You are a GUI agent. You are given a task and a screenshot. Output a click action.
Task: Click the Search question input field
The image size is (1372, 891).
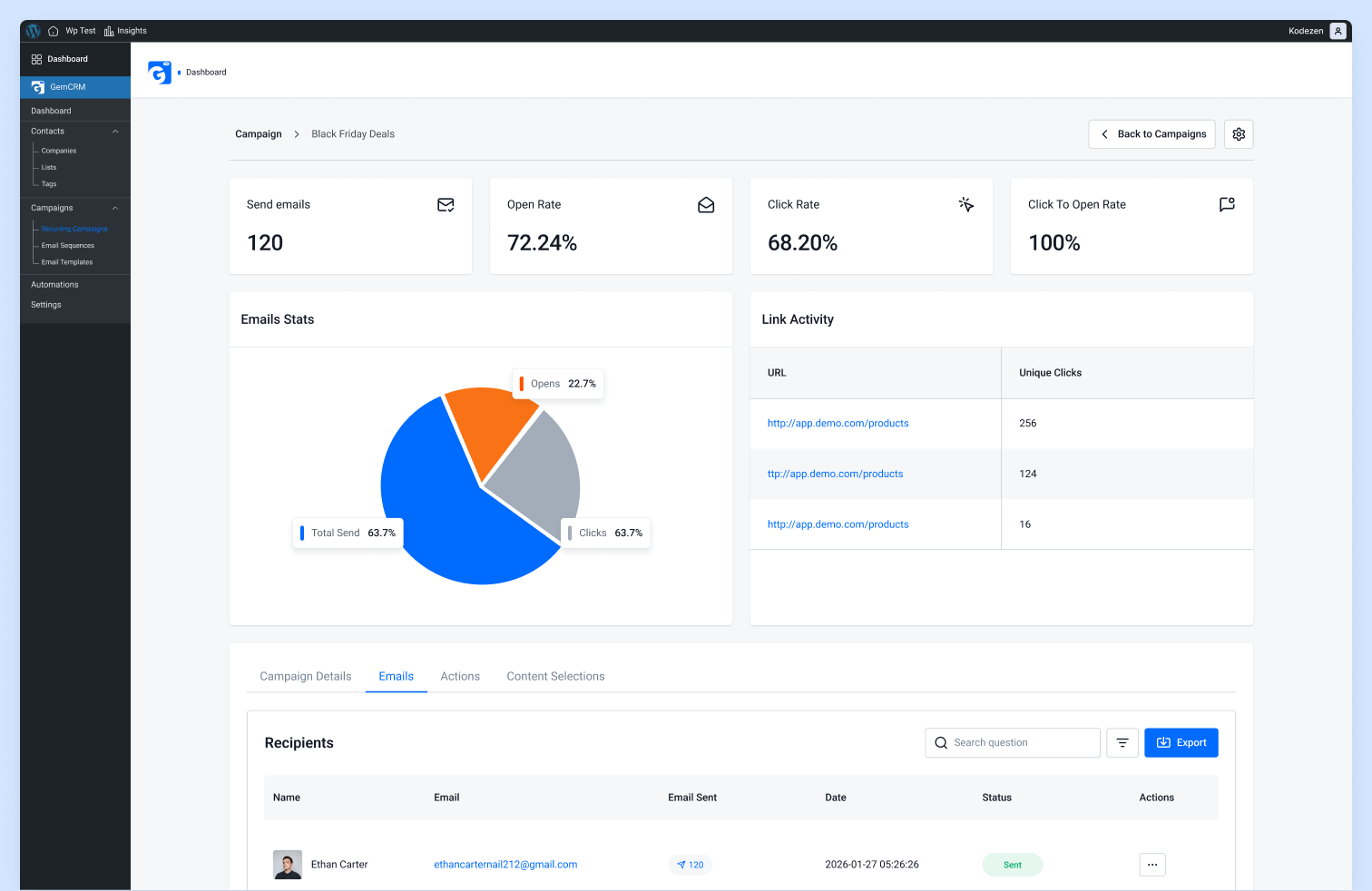[1012, 742]
